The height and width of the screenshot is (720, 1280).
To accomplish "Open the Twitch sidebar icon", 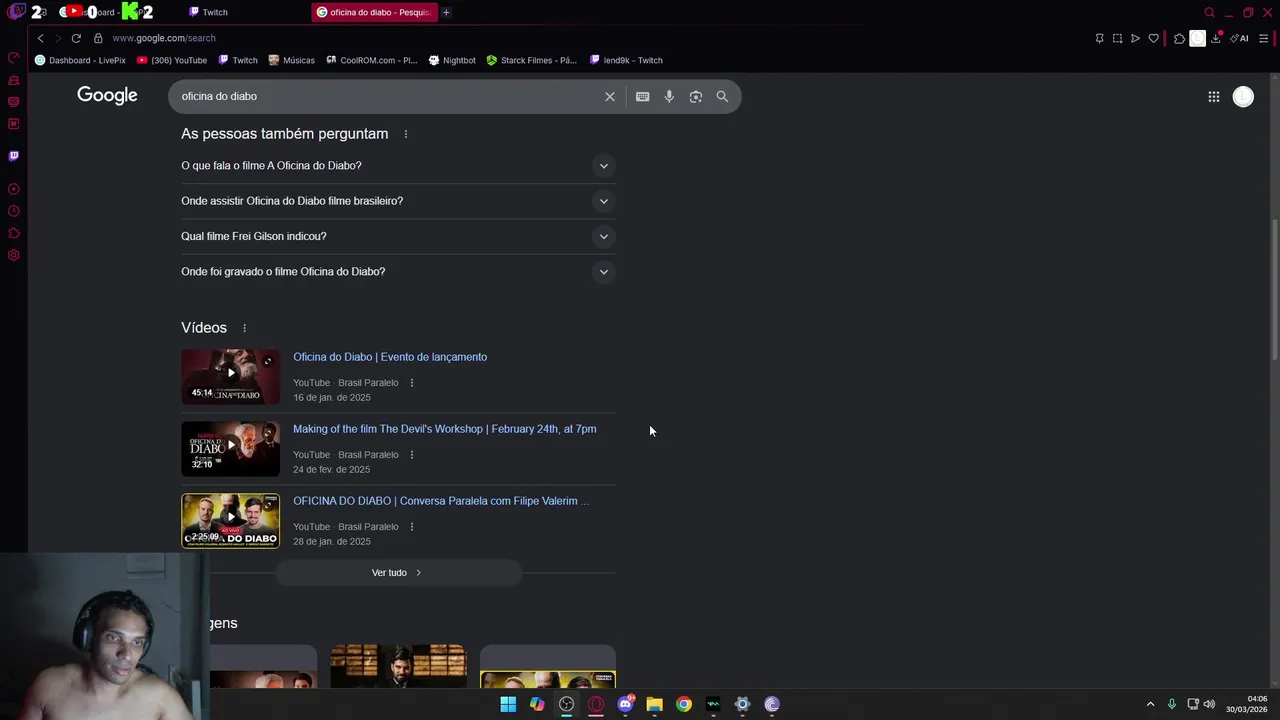I will [x=13, y=156].
